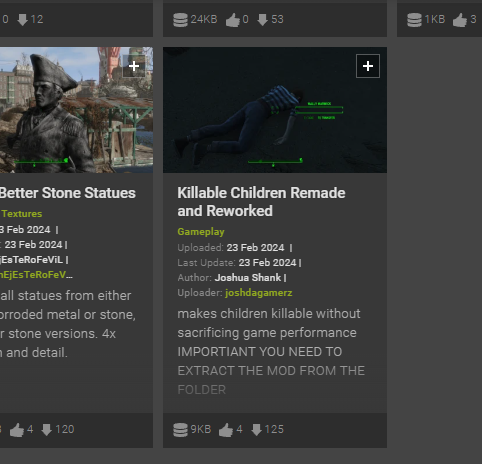Click the downloads arrow icon showing 120
This screenshot has height=464, width=482.
pyautogui.click(x=47, y=430)
